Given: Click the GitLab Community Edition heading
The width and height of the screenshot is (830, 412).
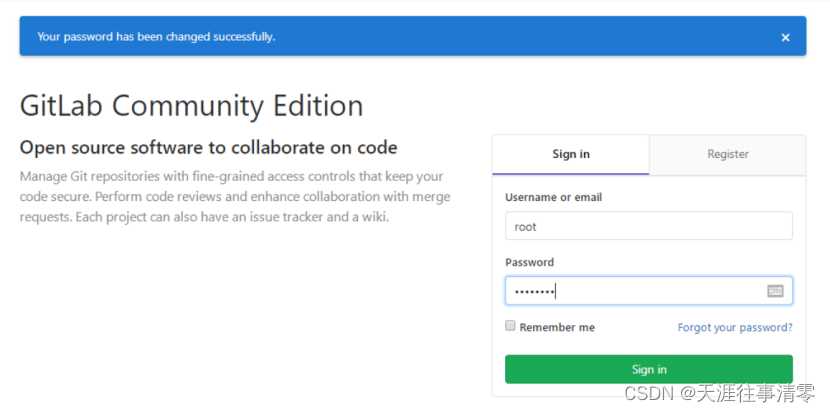Looking at the screenshot, I should click(192, 105).
